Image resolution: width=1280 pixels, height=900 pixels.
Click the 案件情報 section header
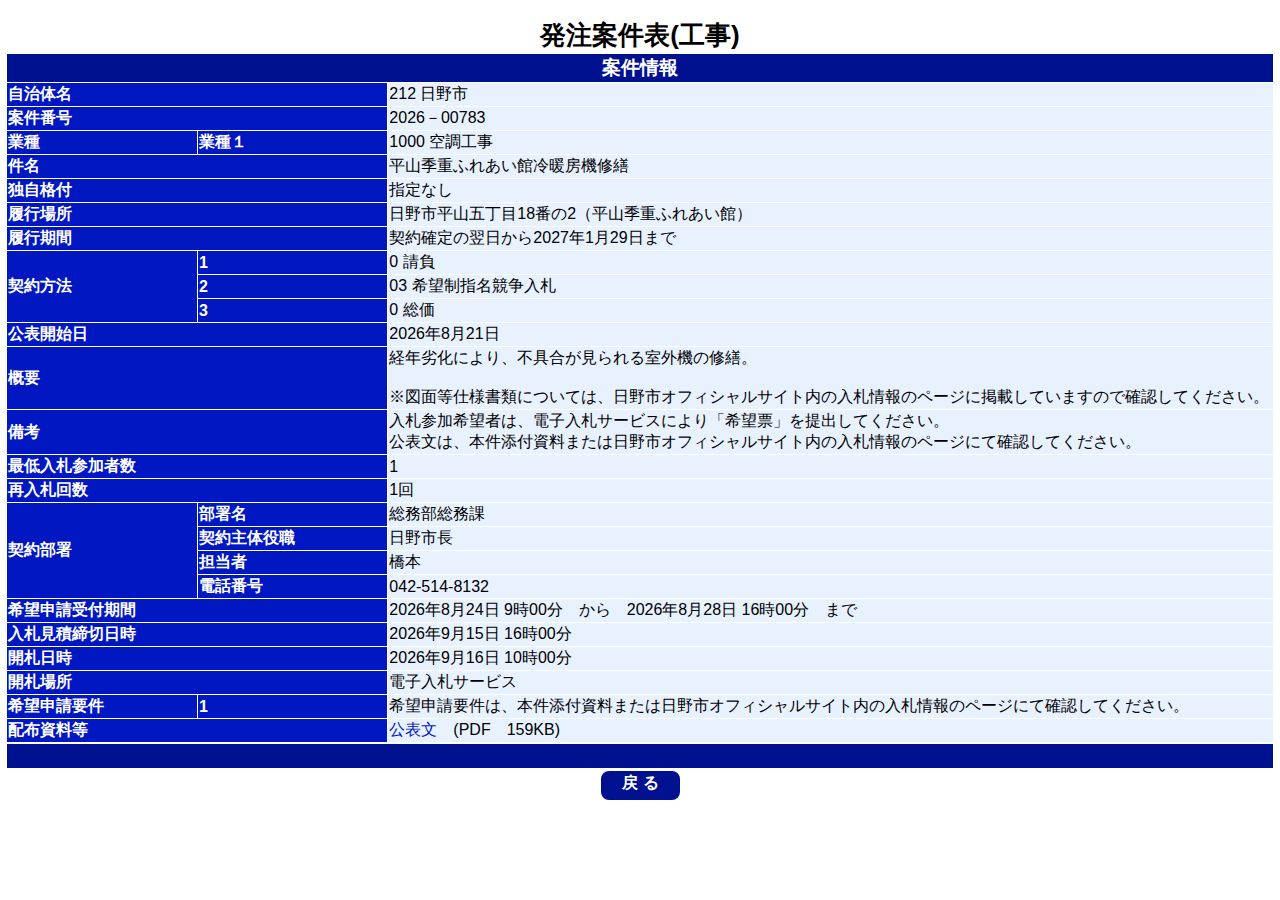[640, 68]
